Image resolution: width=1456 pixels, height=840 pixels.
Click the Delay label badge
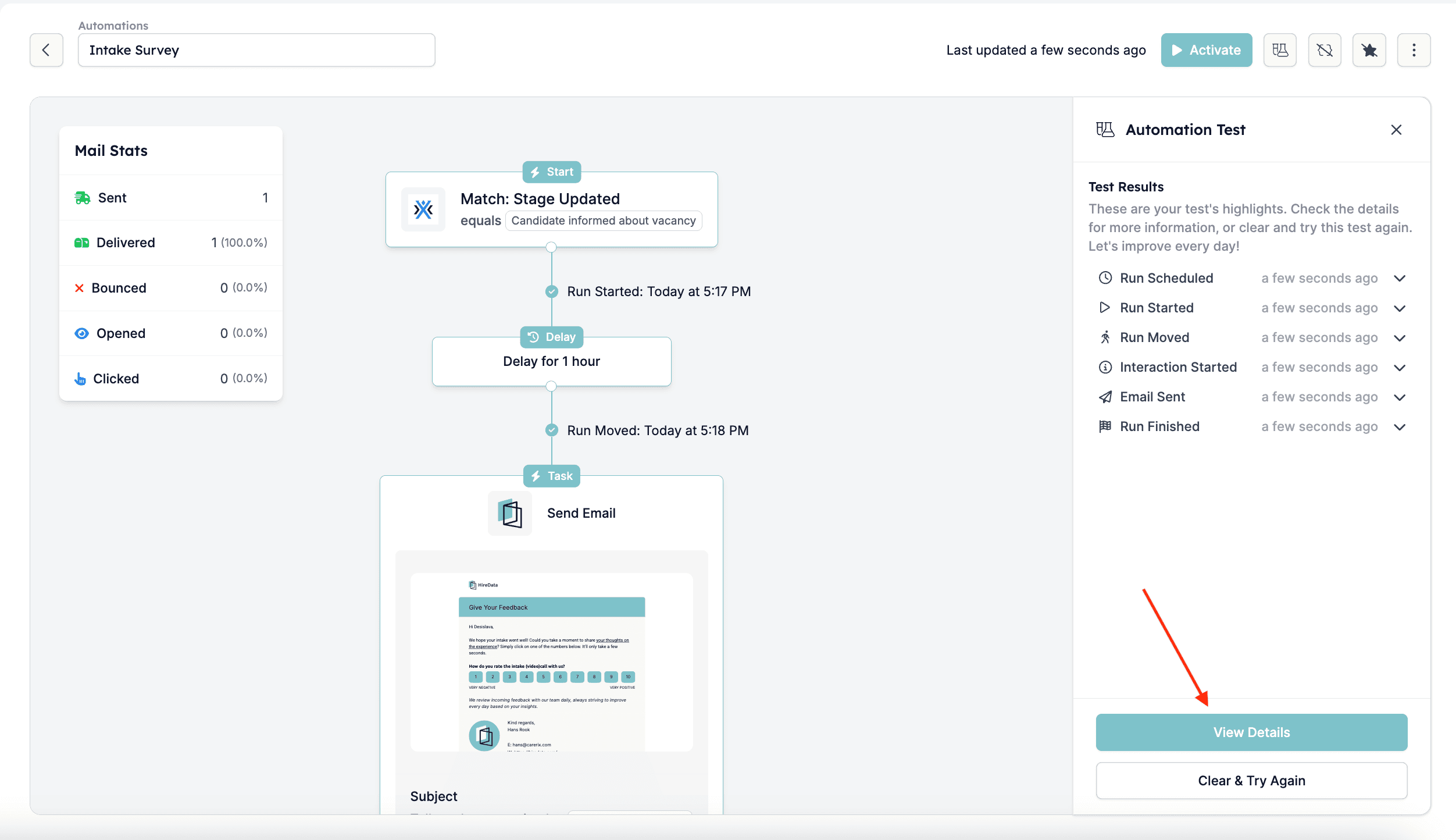coord(551,337)
